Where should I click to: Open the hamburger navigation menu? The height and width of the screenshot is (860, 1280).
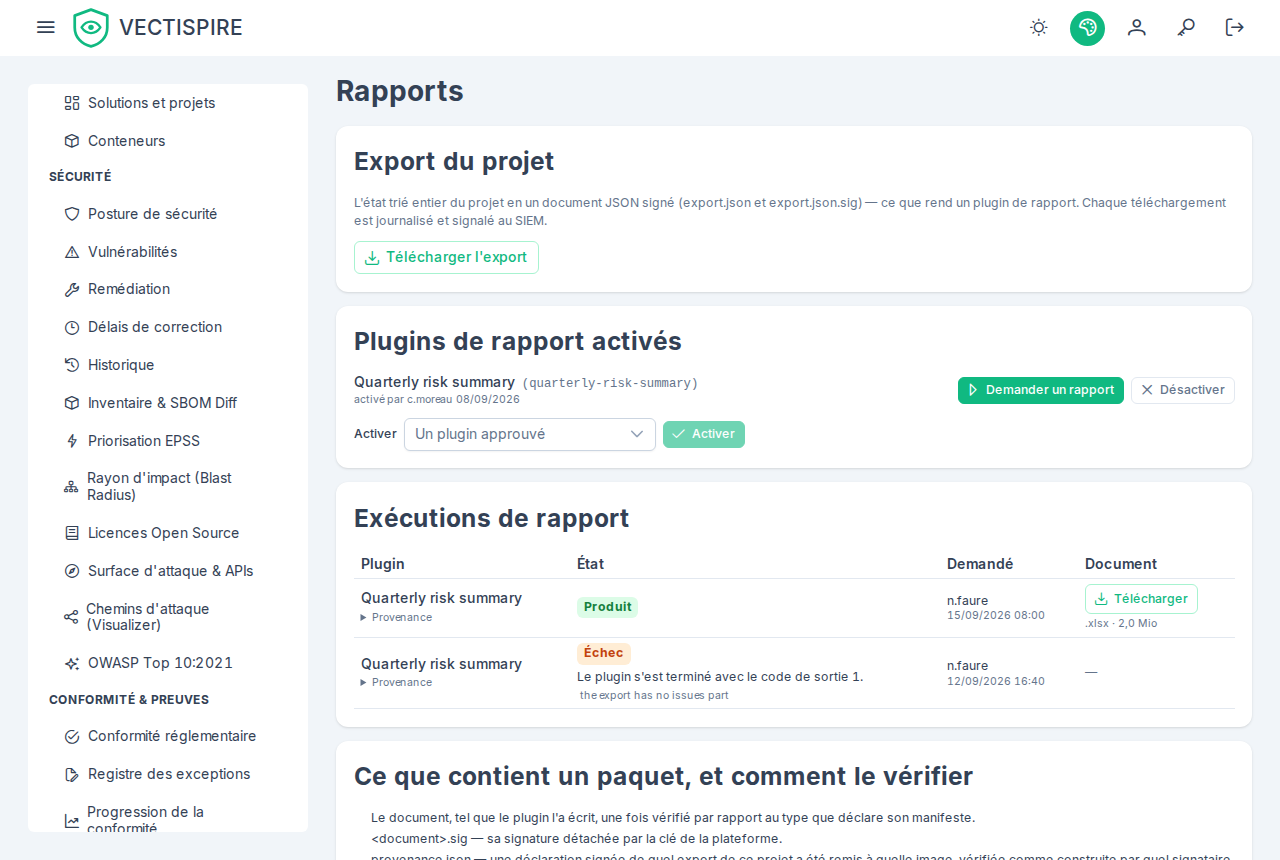pos(45,27)
